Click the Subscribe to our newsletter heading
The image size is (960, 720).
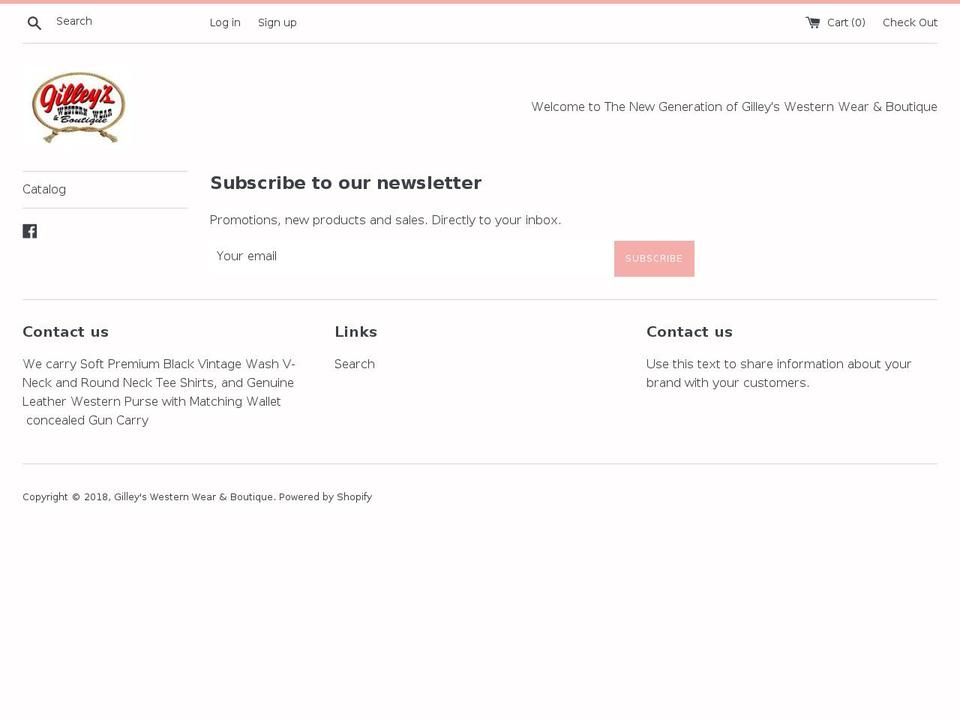[x=346, y=182]
